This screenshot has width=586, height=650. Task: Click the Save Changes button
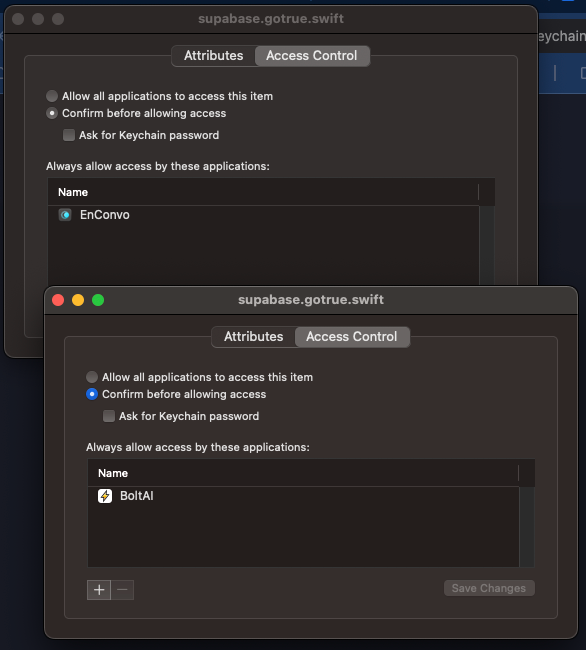coord(489,588)
